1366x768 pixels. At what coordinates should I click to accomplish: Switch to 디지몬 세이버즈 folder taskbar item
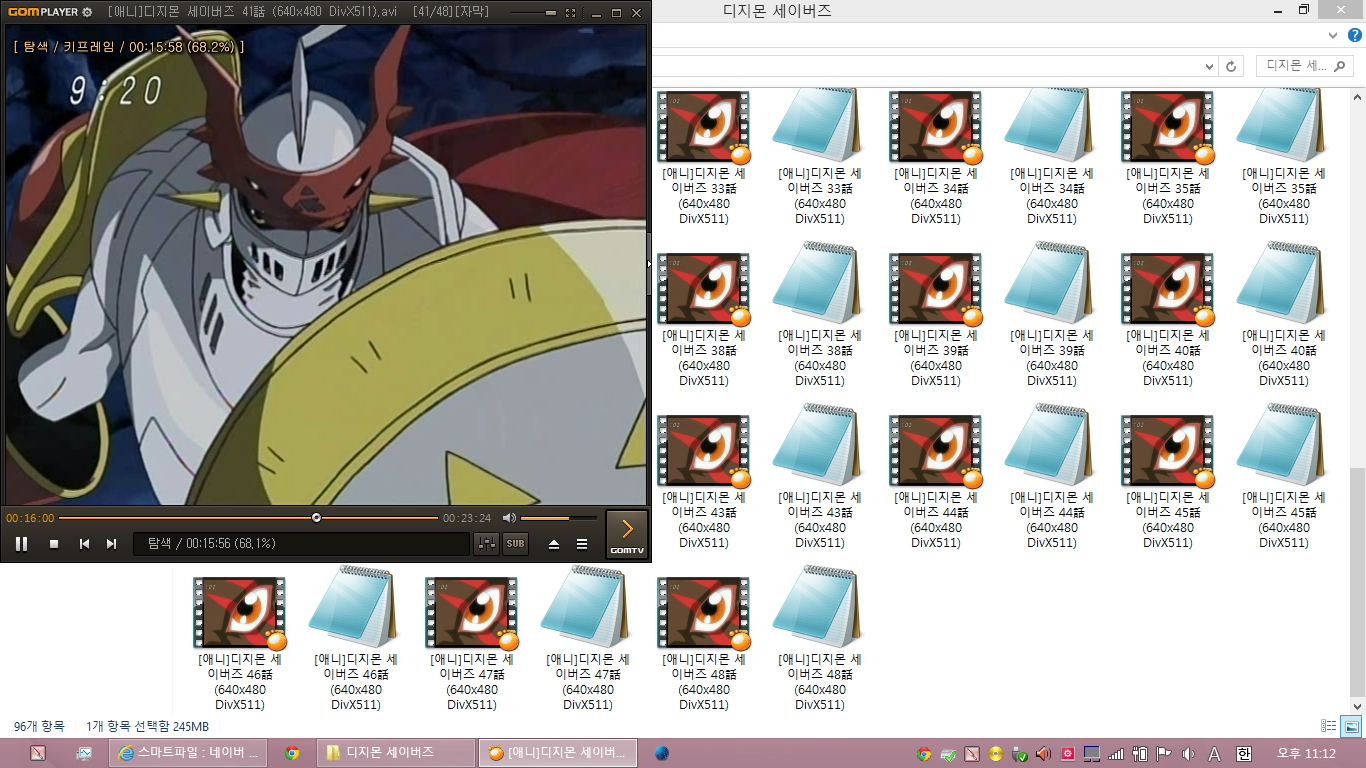click(396, 753)
